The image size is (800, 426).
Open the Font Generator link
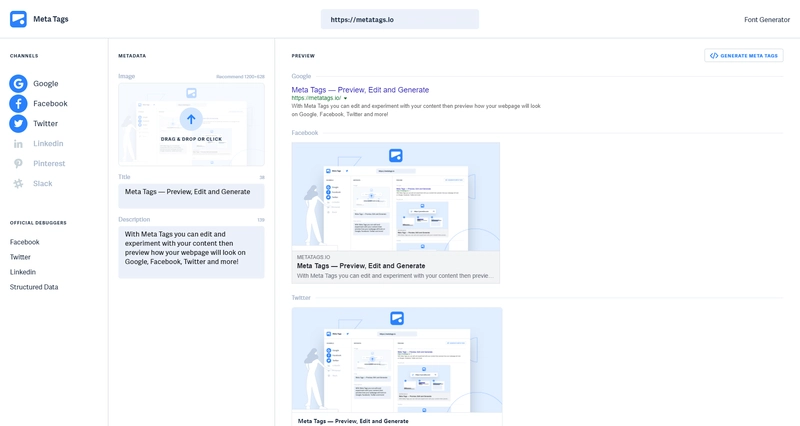[x=767, y=20]
